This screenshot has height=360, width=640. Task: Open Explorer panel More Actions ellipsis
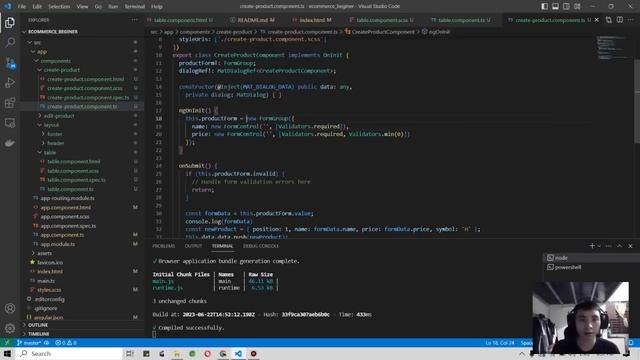[x=135, y=20]
